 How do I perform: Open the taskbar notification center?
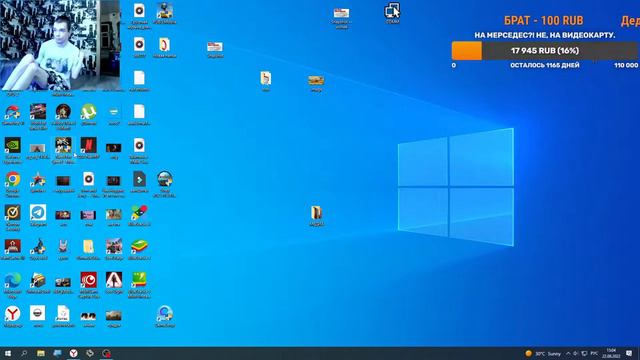[x=629, y=353]
